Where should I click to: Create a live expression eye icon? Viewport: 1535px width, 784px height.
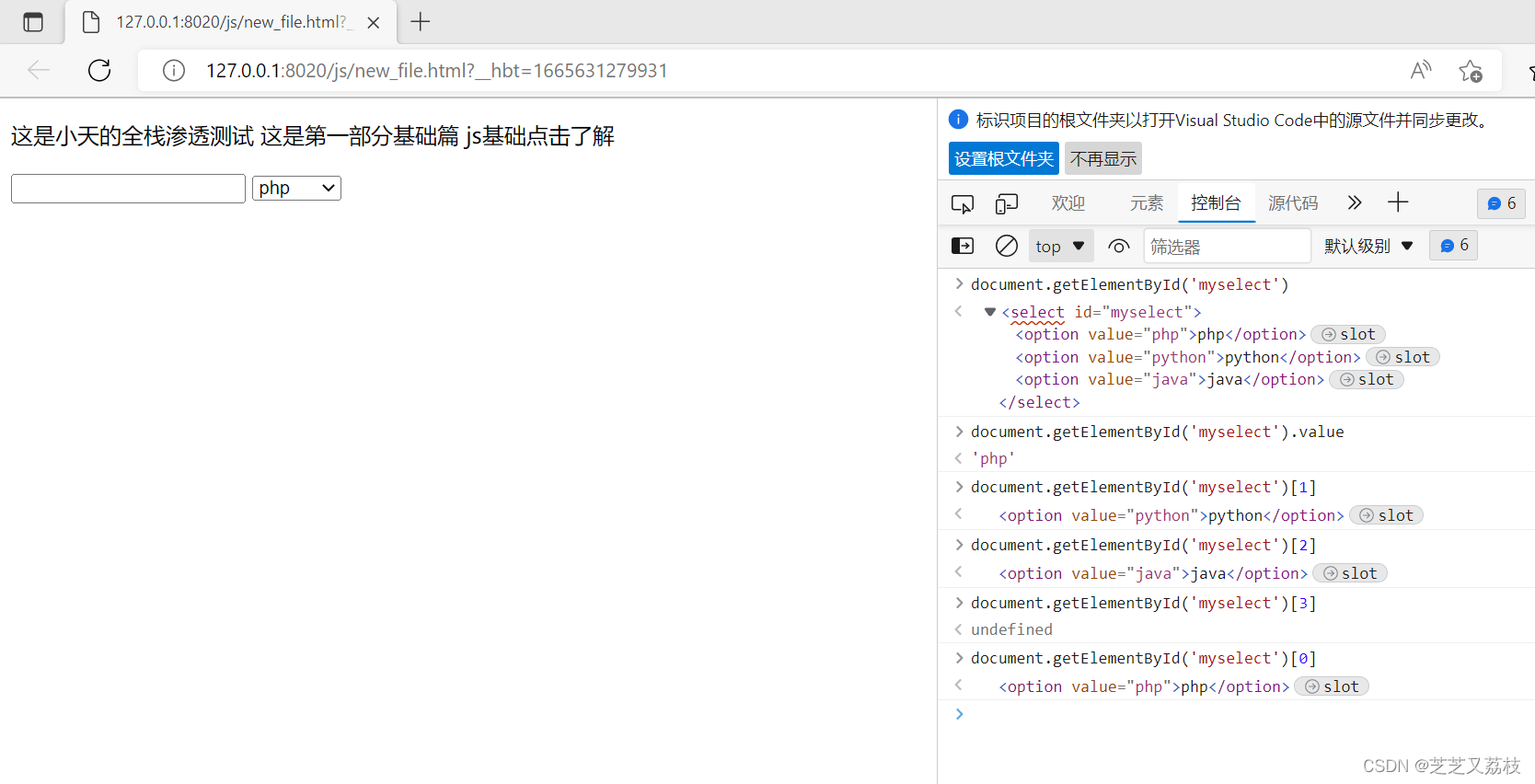click(x=1119, y=246)
